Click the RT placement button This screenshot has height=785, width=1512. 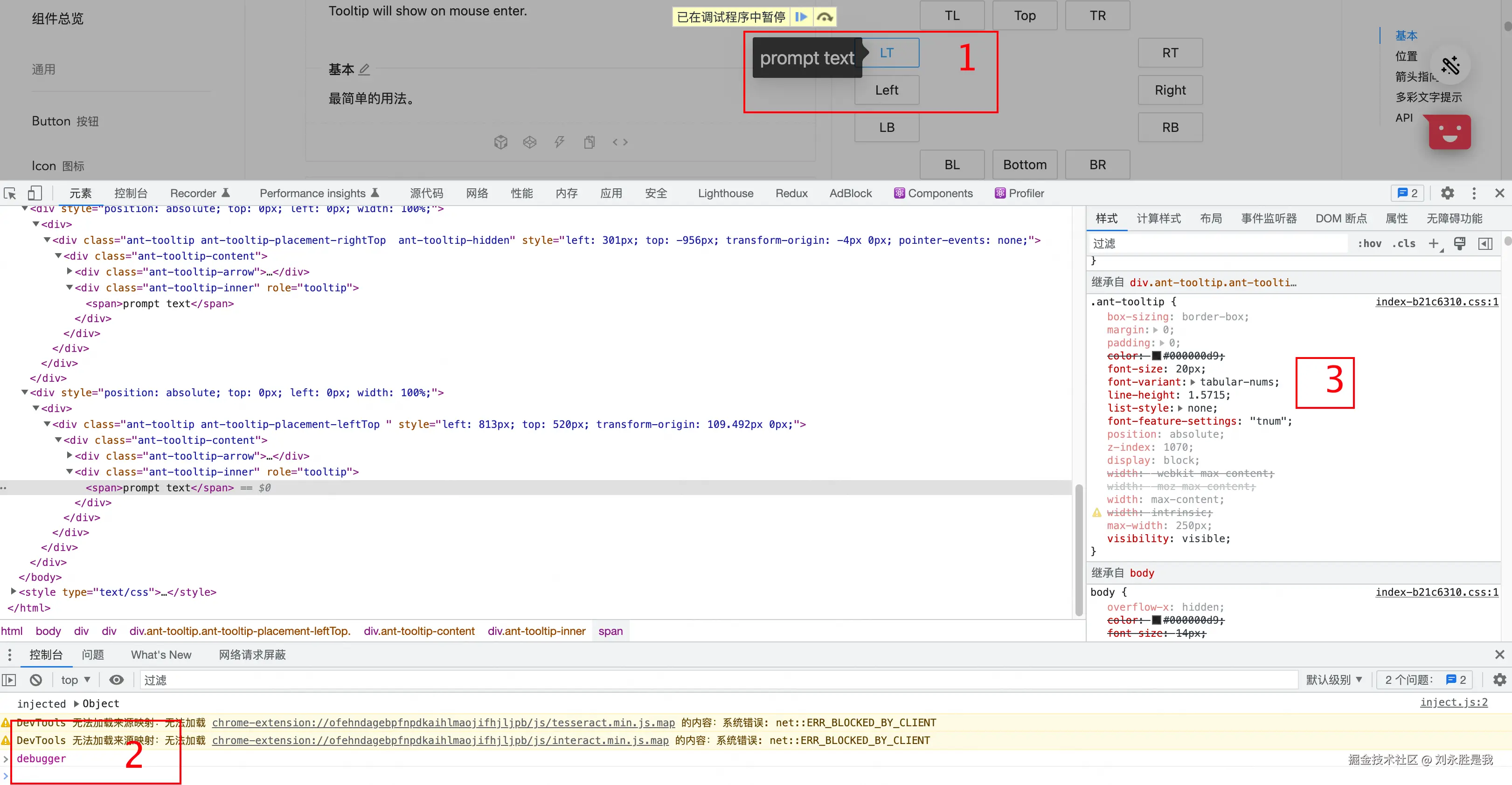(x=1170, y=53)
